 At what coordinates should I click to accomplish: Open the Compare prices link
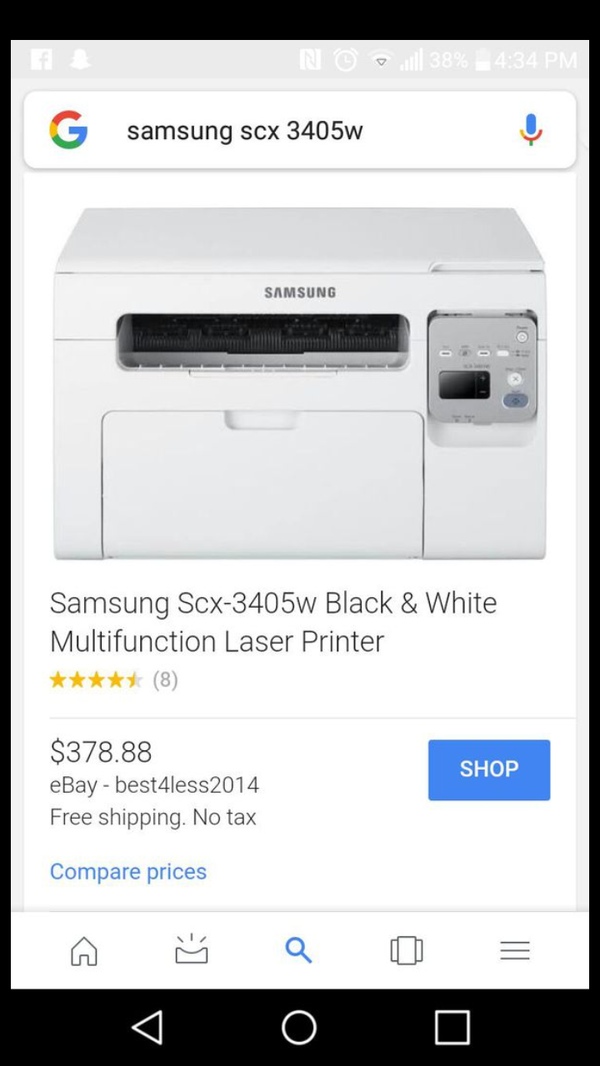pos(128,872)
